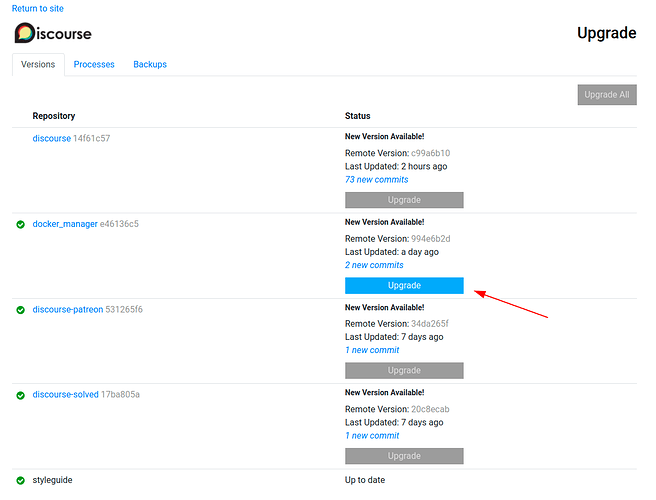Viewport: 656px width, 500px height.
Task: Click 'Last Updated: a day ago' text
Action: [x=392, y=252]
